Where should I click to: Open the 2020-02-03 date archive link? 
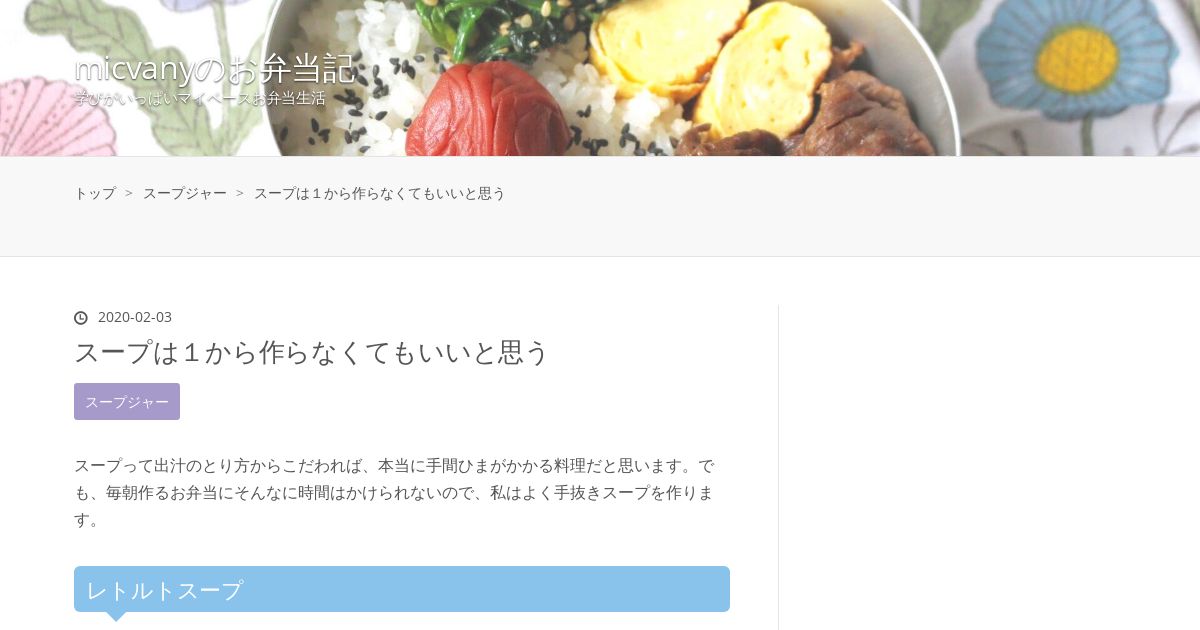pos(135,317)
